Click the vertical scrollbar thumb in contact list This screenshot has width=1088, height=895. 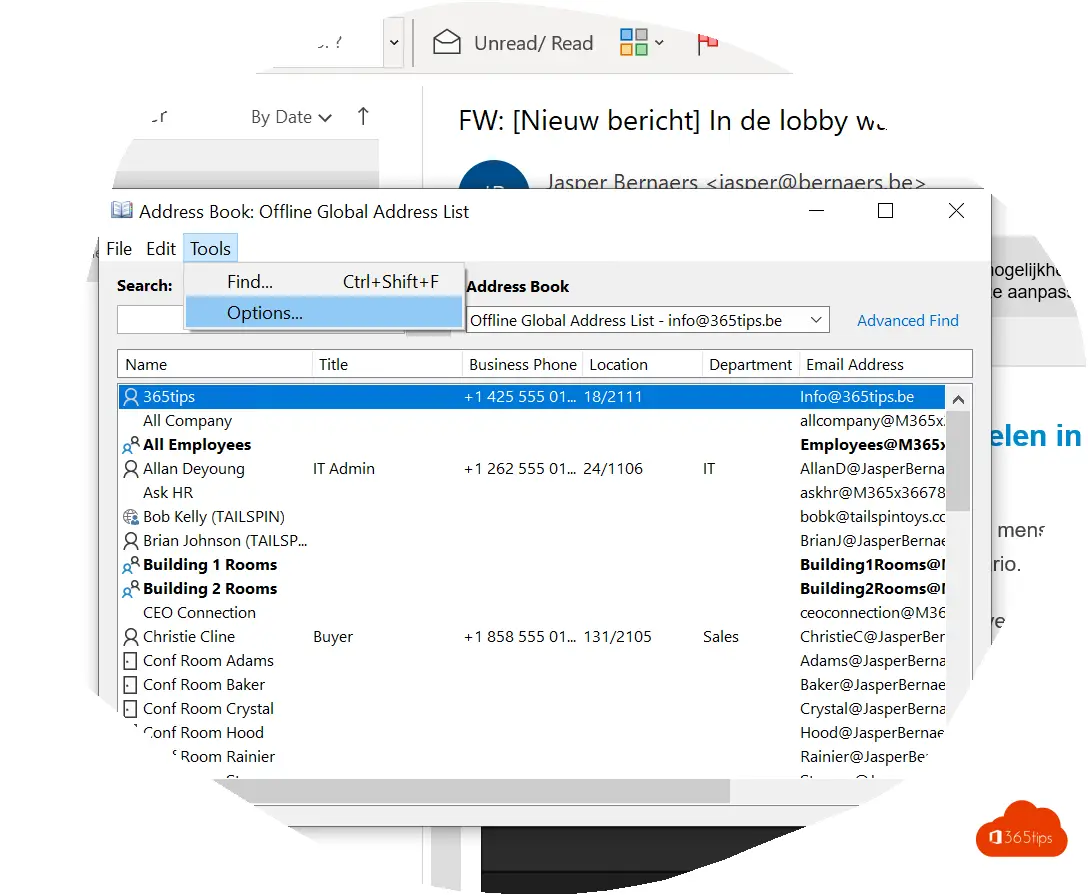tap(958, 461)
